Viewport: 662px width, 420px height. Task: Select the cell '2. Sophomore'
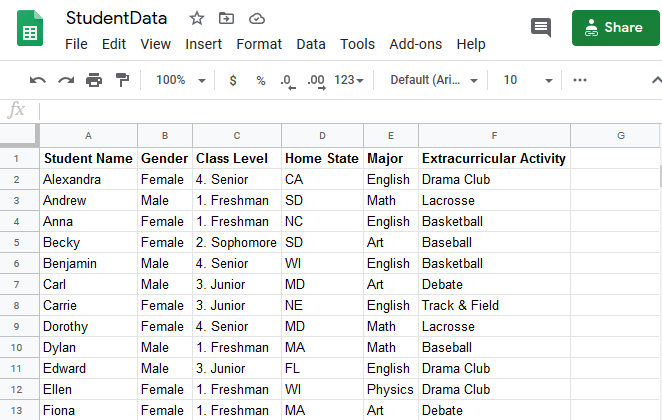pos(237,242)
